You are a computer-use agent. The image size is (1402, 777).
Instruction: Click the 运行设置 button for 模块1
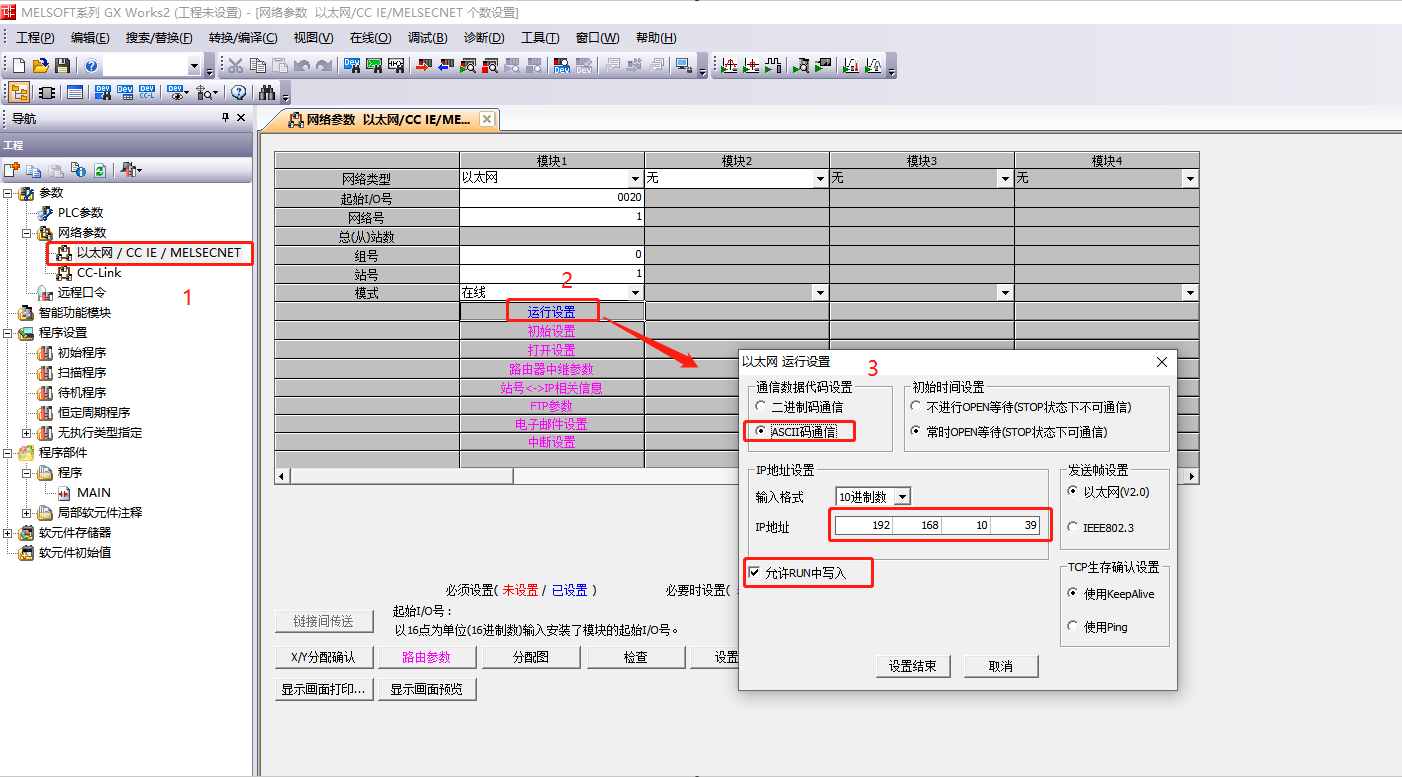[x=552, y=312]
